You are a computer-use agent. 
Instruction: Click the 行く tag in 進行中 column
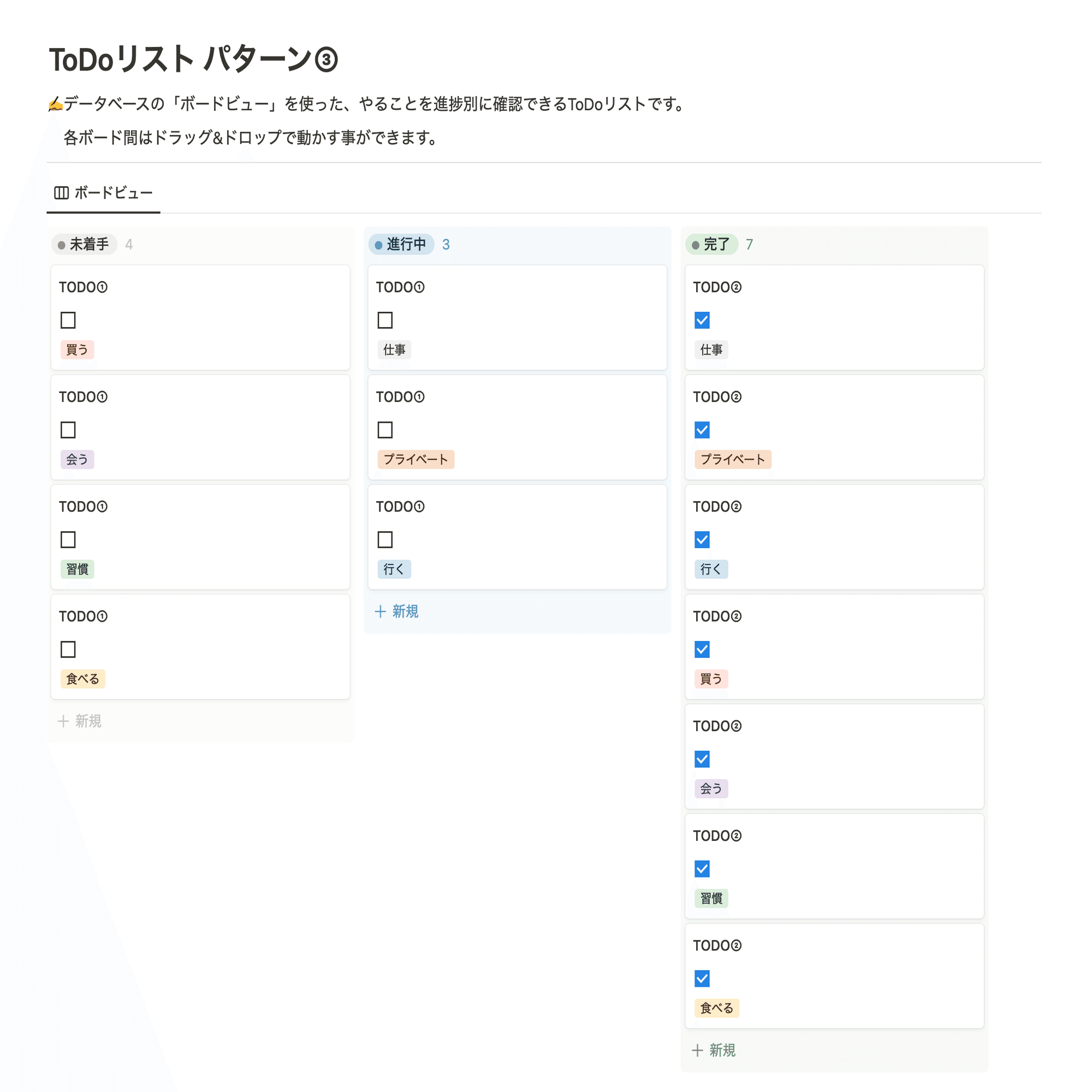(x=394, y=568)
